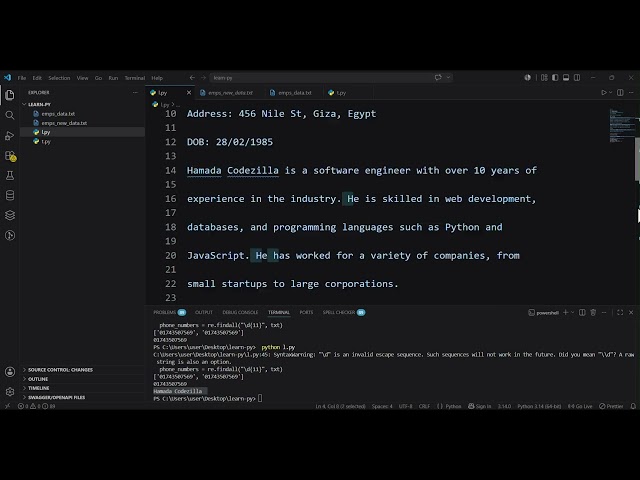Open the Copilot dropdown chevron in command center
The height and width of the screenshot is (480, 640).
449,78
